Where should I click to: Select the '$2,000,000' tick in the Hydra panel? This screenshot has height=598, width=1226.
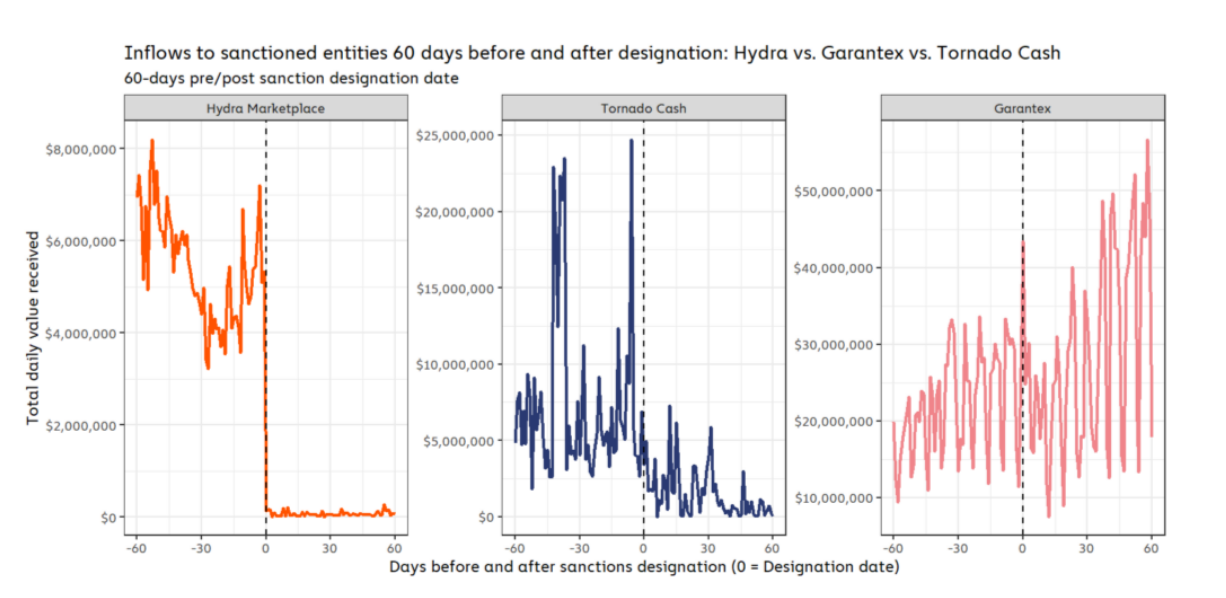coord(82,425)
